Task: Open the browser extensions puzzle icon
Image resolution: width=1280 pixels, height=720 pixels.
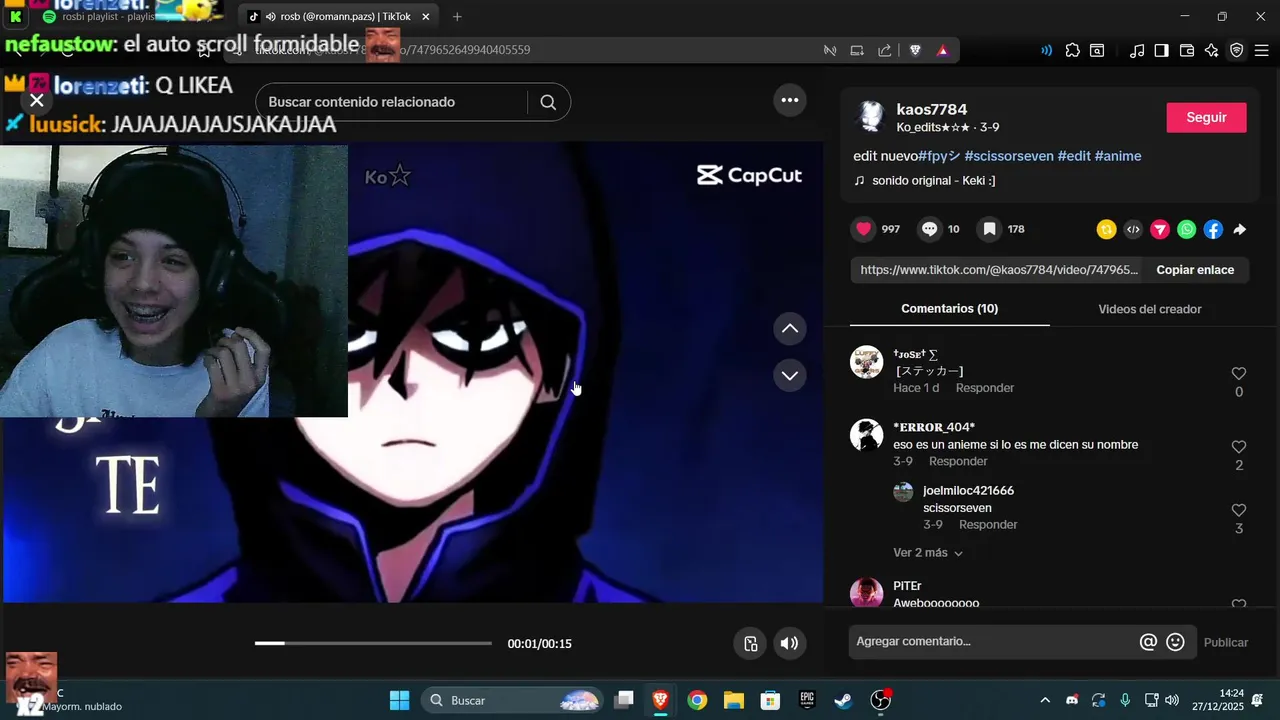Action: 1072,50
